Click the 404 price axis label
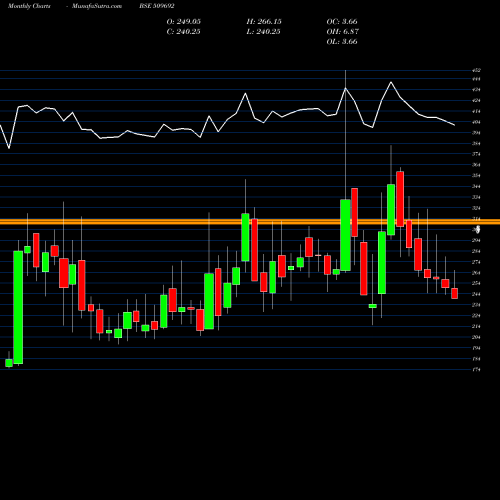This screenshot has height=500, width=500. [476, 122]
